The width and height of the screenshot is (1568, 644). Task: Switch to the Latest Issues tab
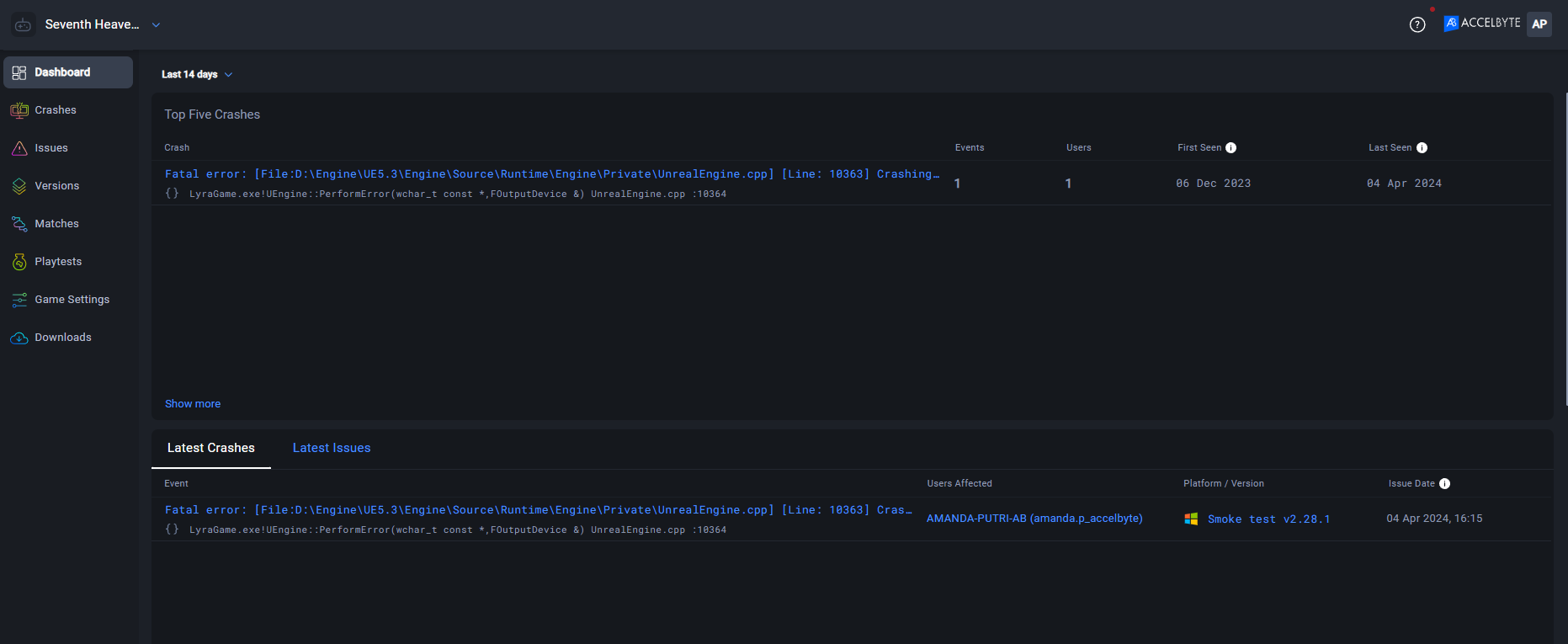click(332, 448)
